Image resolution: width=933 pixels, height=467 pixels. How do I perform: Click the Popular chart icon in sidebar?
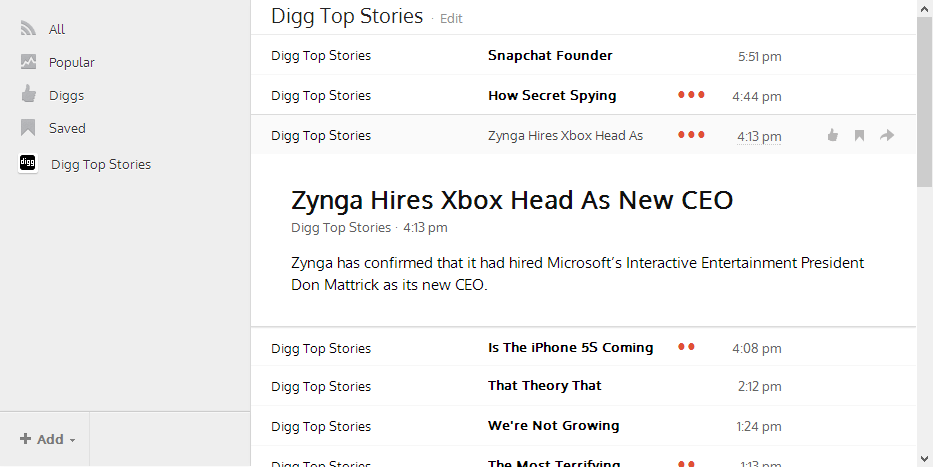[28, 61]
